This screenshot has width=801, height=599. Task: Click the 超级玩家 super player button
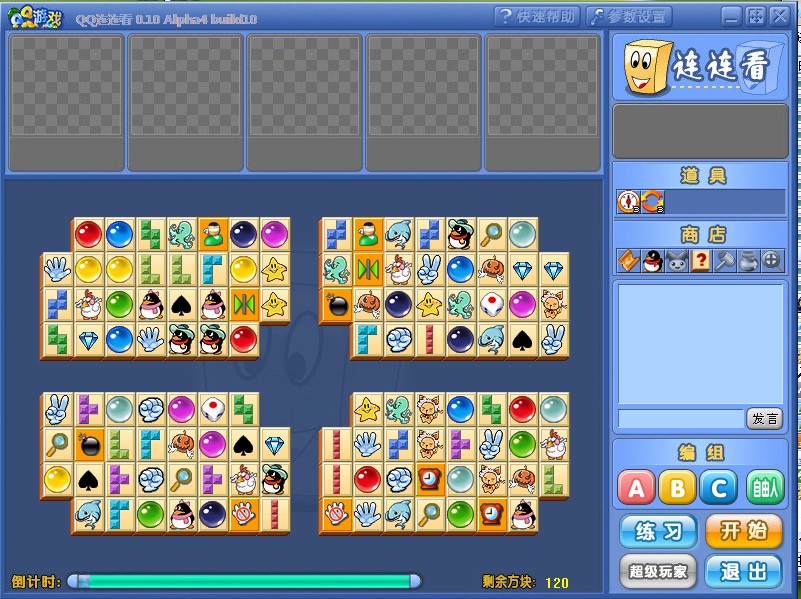pos(658,571)
